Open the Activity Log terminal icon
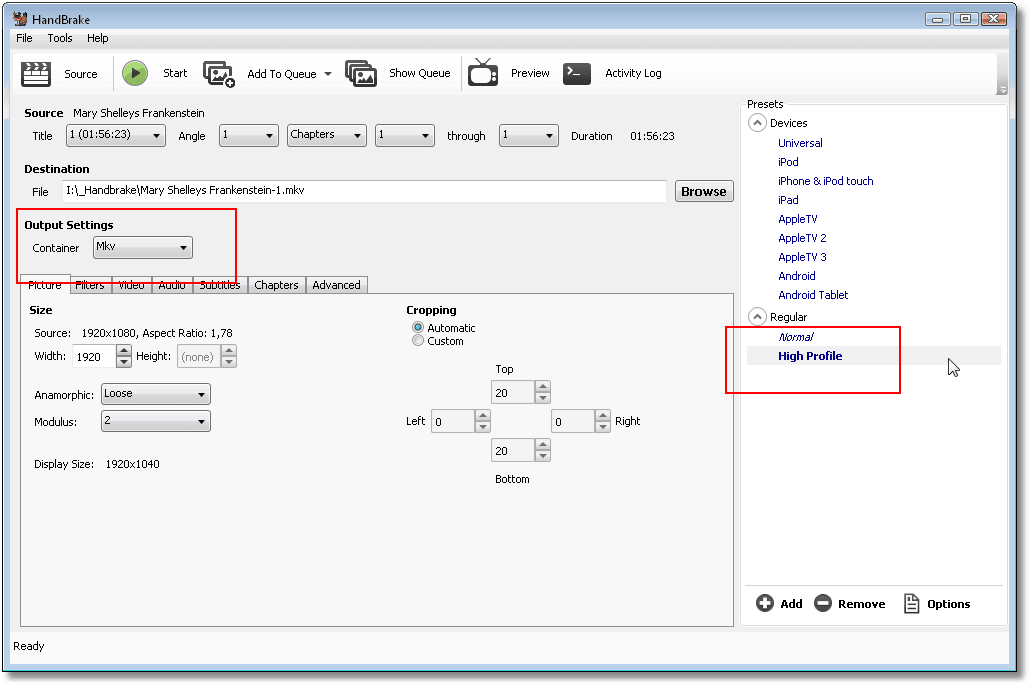This screenshot has width=1031, height=686. point(577,73)
